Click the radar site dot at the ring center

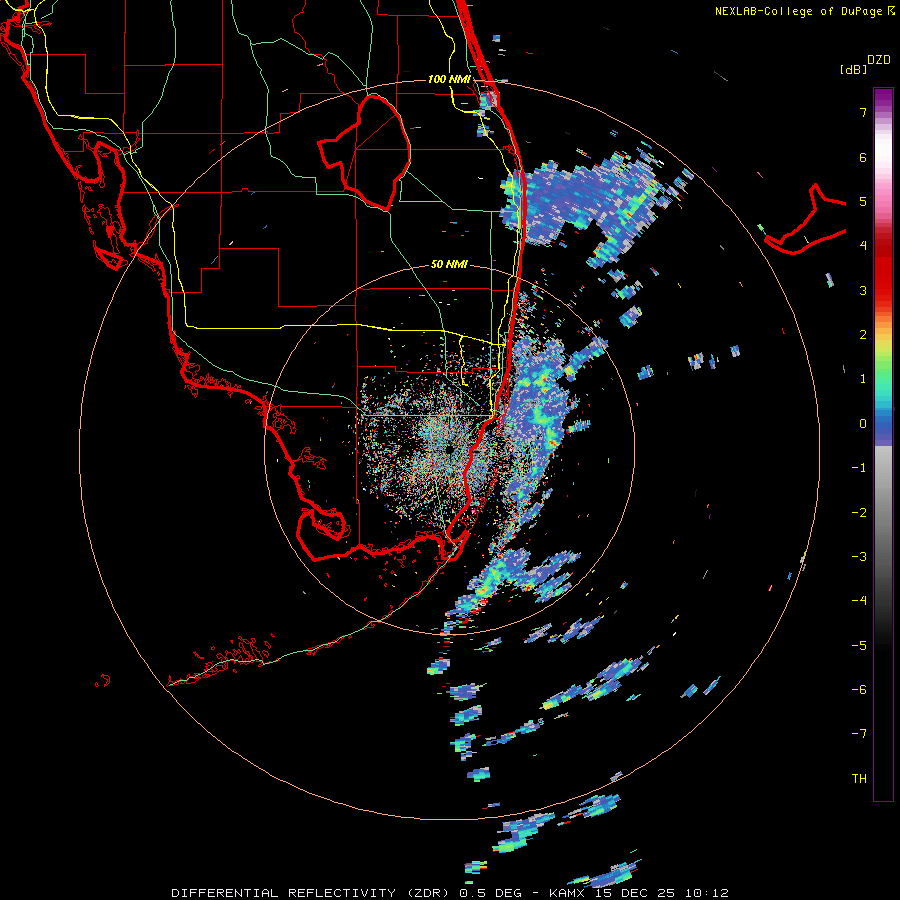click(449, 449)
